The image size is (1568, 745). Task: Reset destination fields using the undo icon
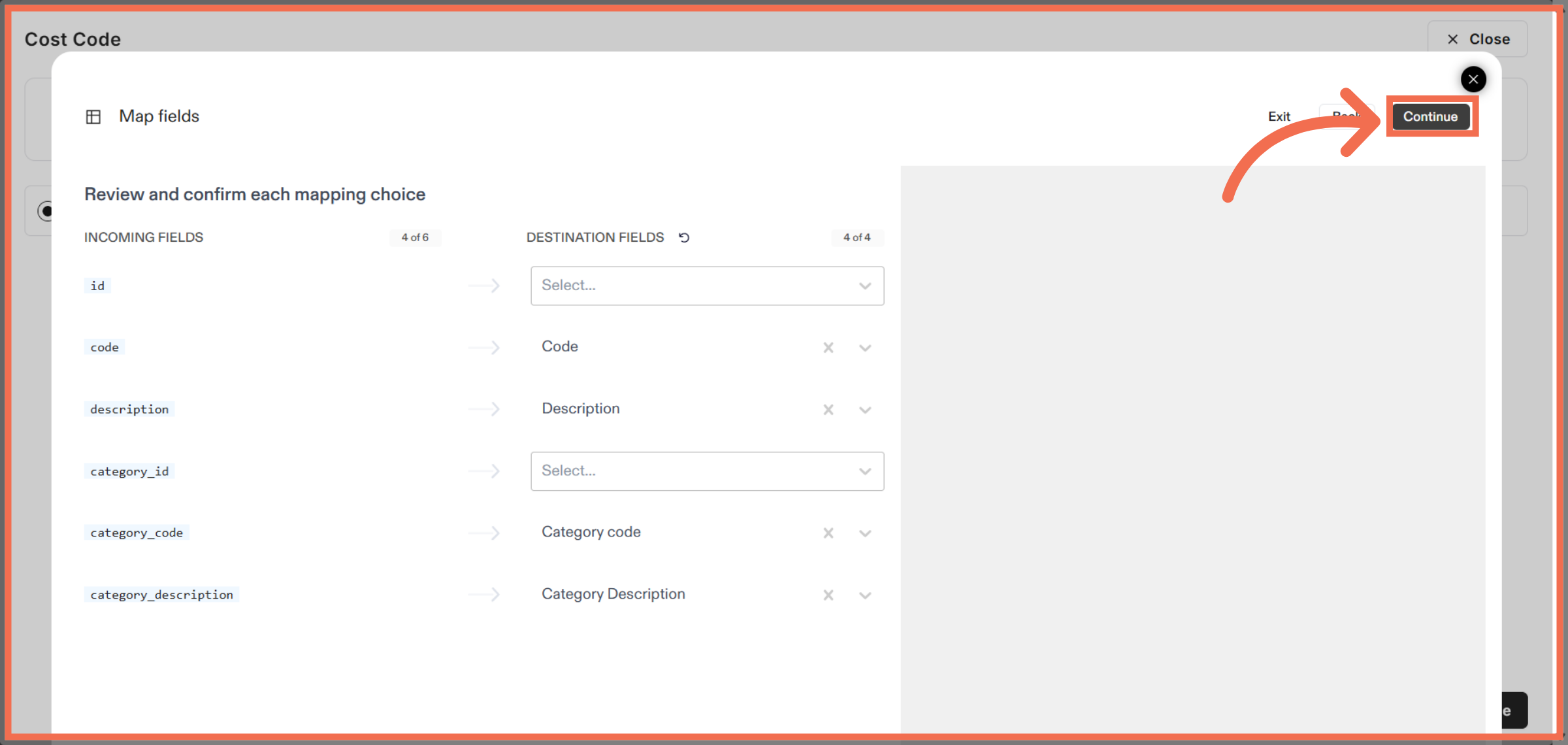pos(683,237)
